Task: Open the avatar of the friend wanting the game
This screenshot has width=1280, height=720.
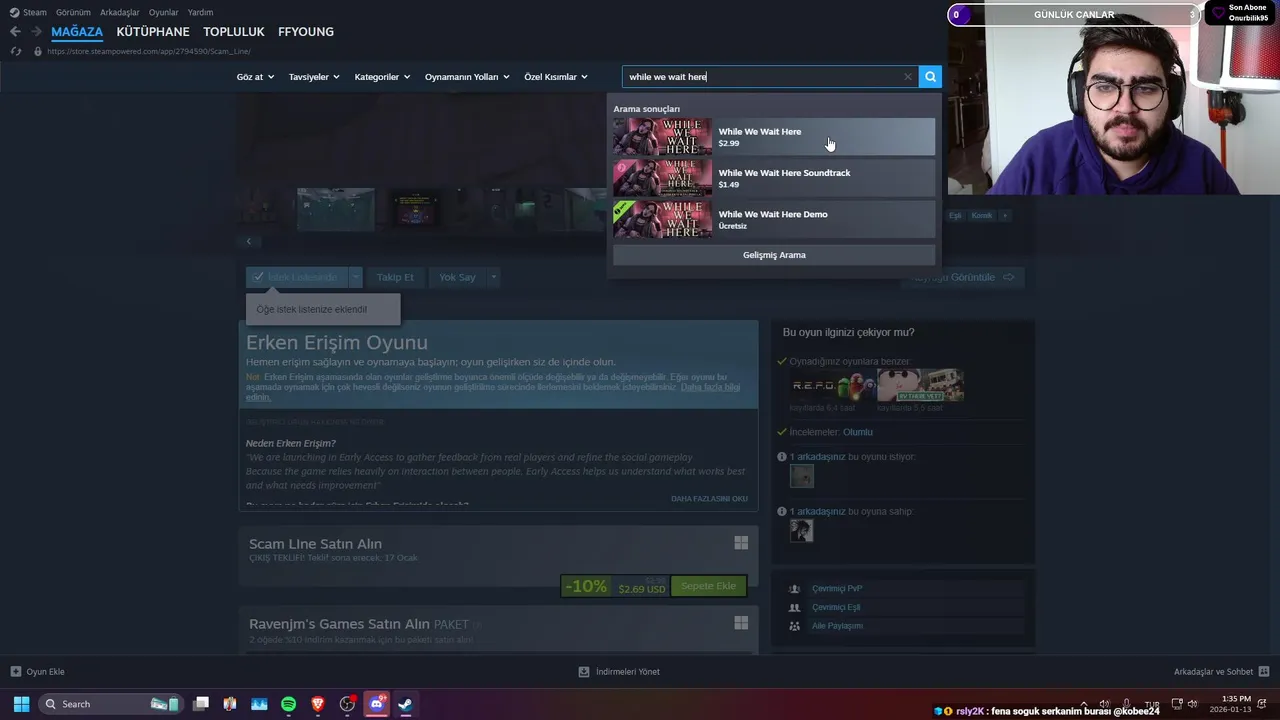Action: [801, 476]
